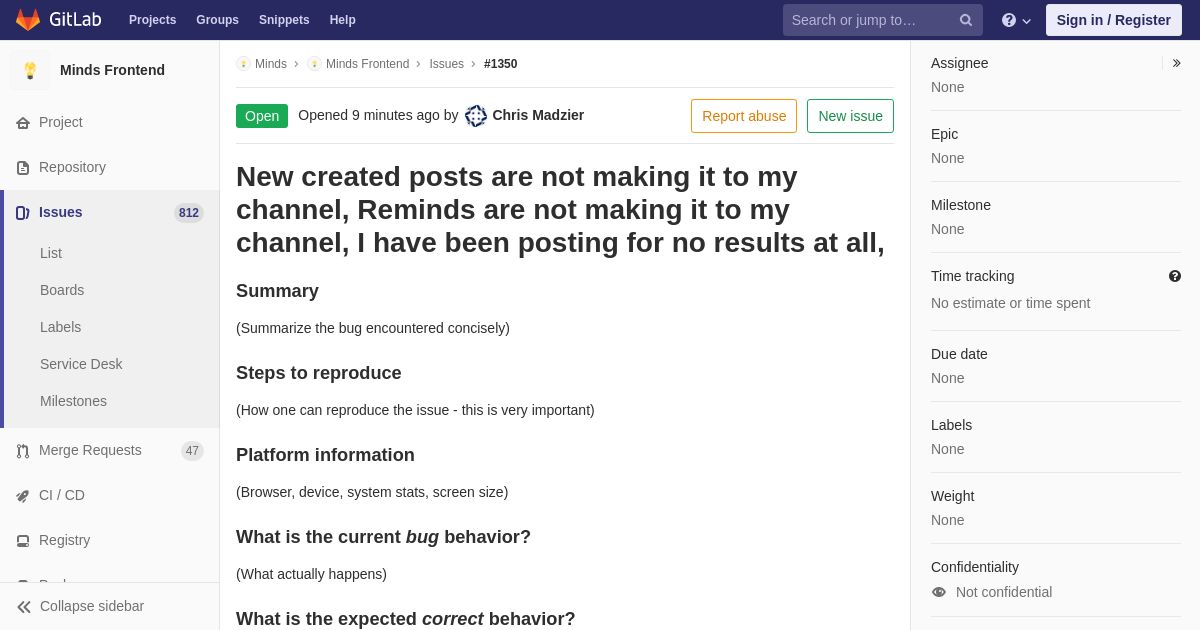Viewport: 1200px width, 630px height.
Task: Click the Assignee label in right panel
Action: click(x=959, y=63)
